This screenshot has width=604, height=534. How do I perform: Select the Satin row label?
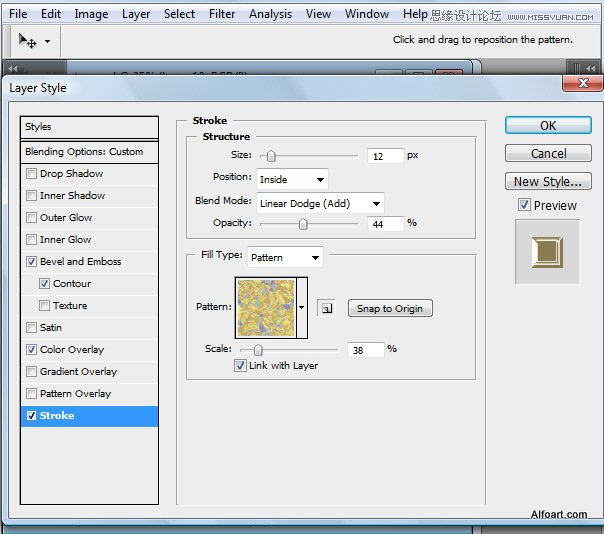[51, 327]
